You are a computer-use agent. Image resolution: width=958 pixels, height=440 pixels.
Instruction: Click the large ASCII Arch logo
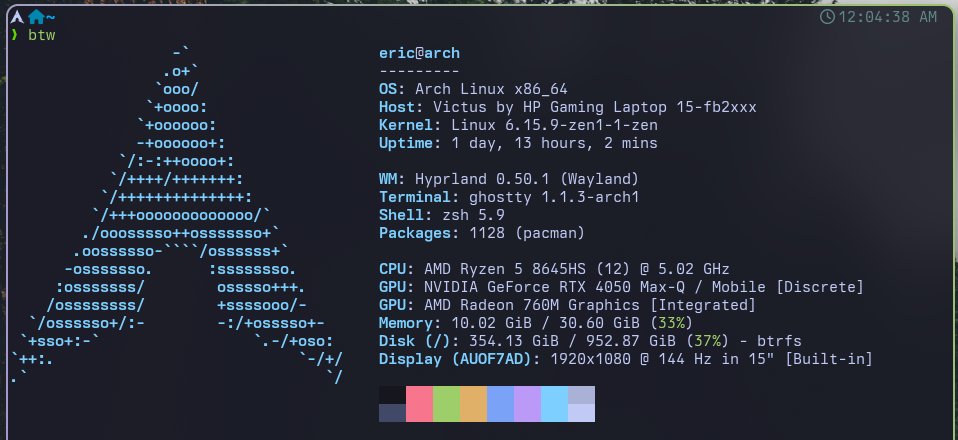point(177,214)
